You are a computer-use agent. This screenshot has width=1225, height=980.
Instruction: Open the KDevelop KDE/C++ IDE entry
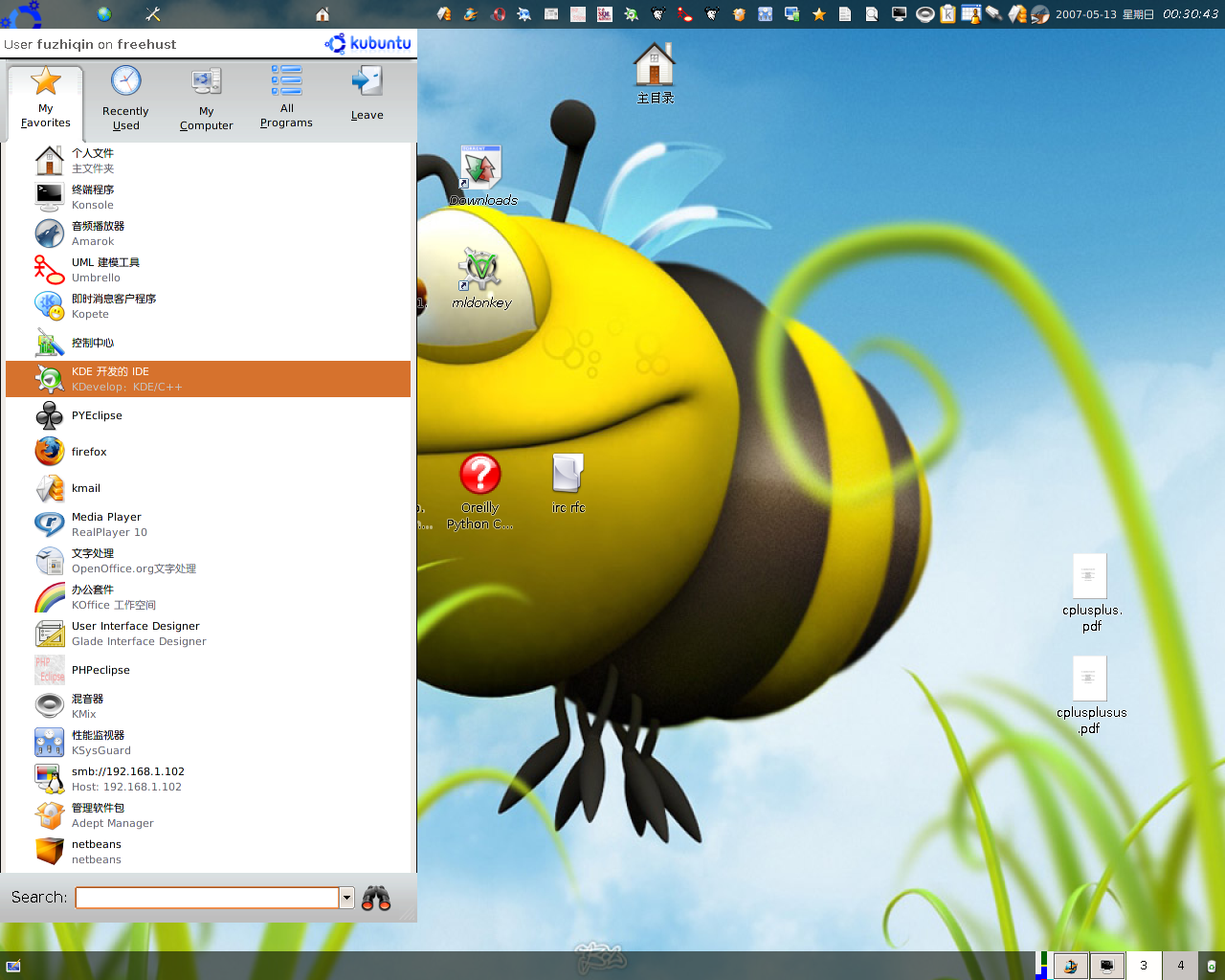coord(209,379)
